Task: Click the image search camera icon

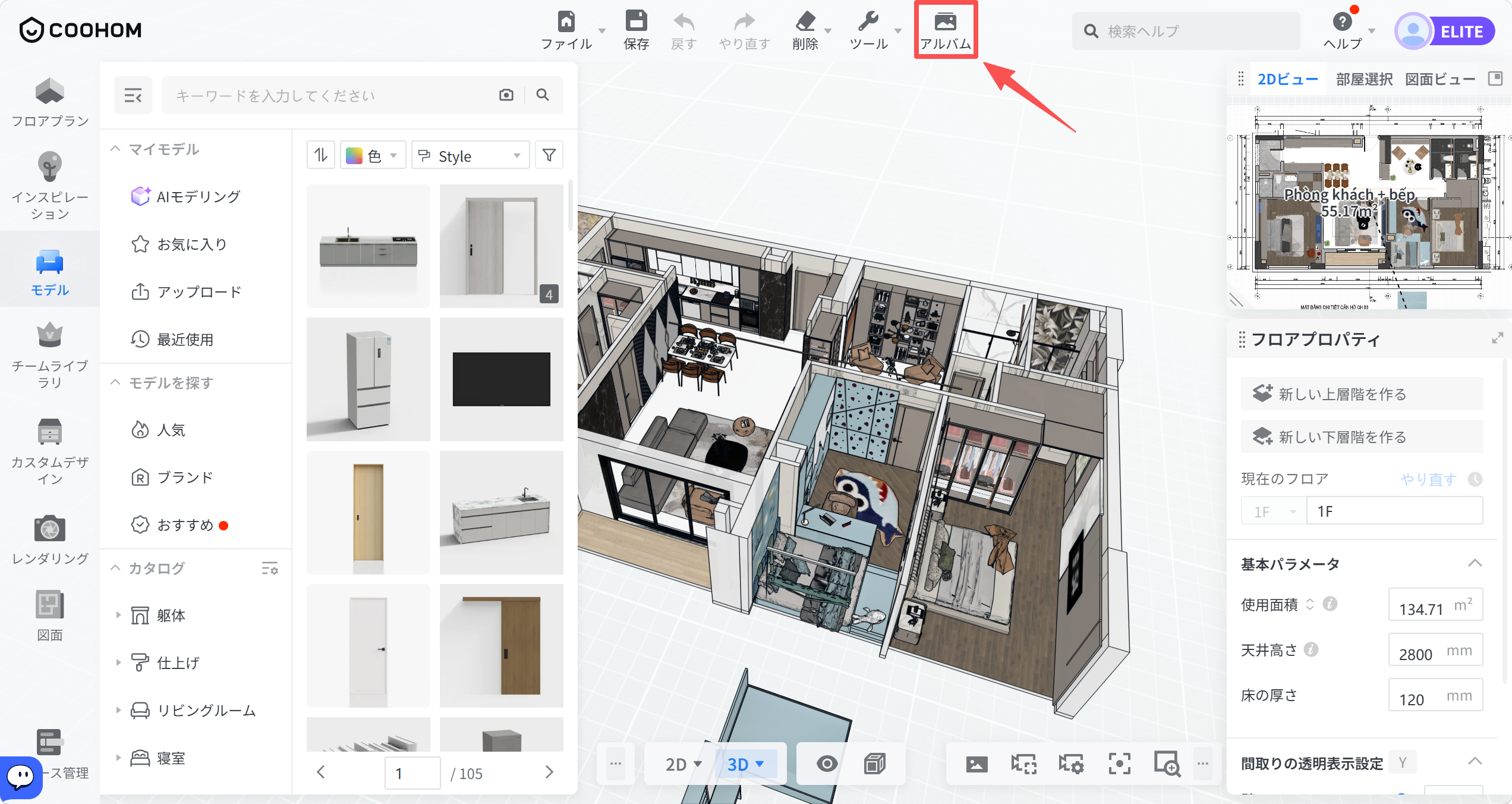Action: pyautogui.click(x=506, y=95)
